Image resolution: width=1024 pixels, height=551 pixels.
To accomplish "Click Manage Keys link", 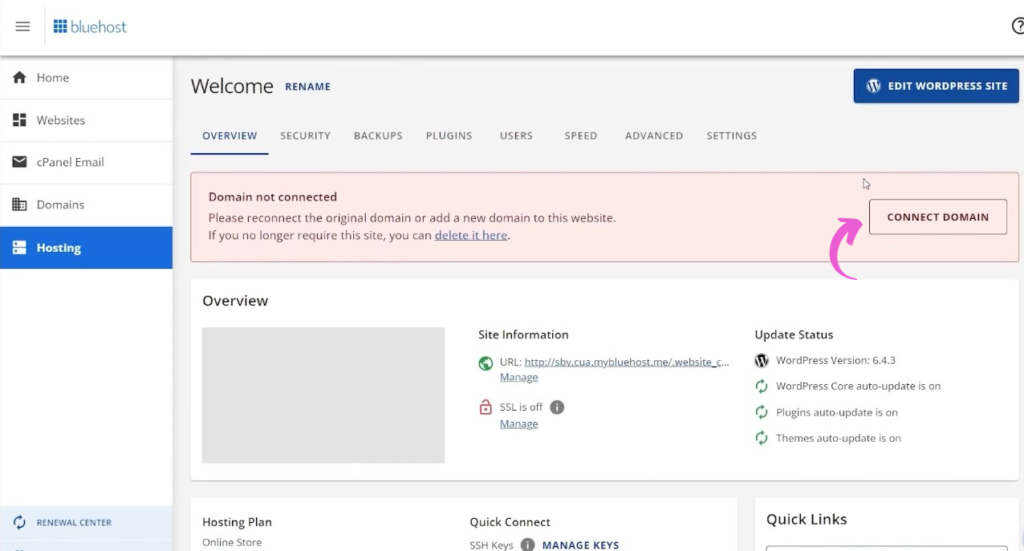I will pyautogui.click(x=581, y=545).
